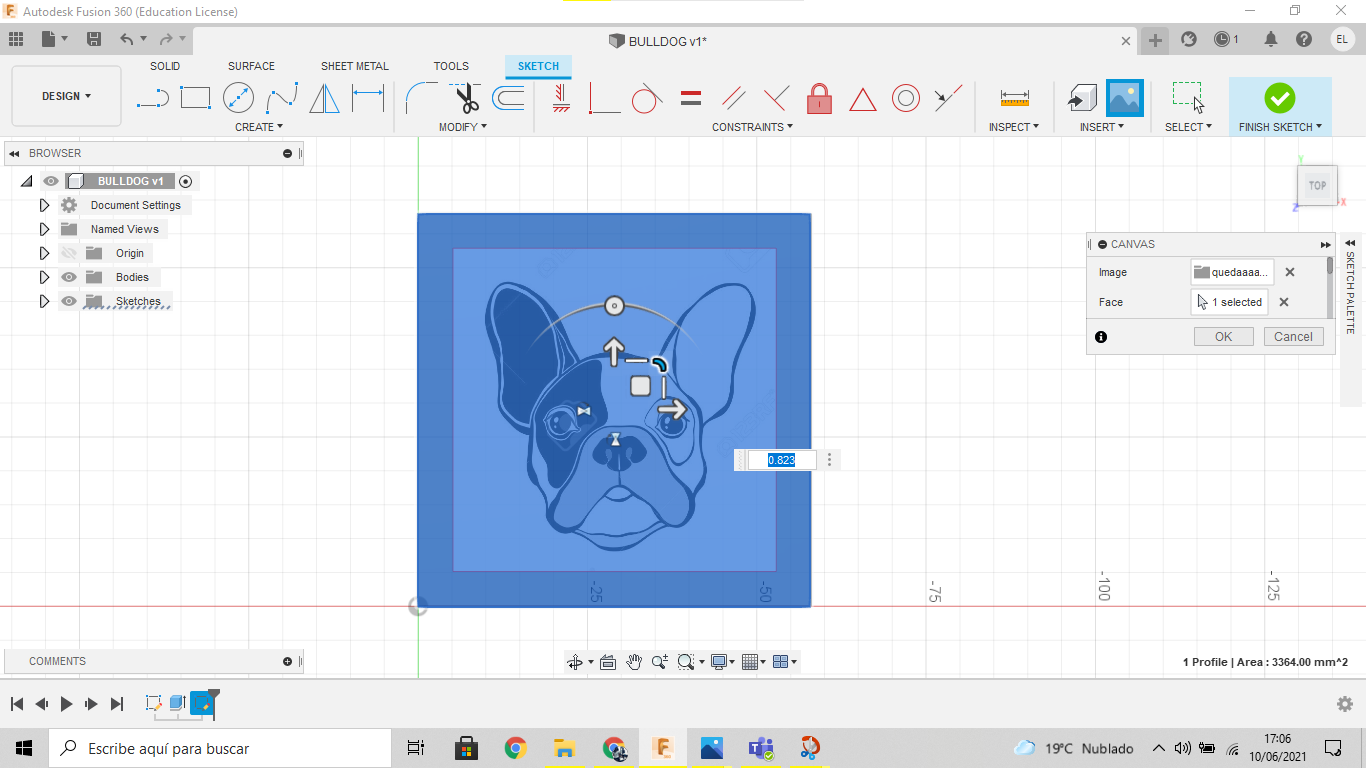
Task: Select the Concentric constraint icon
Action: coord(906,98)
